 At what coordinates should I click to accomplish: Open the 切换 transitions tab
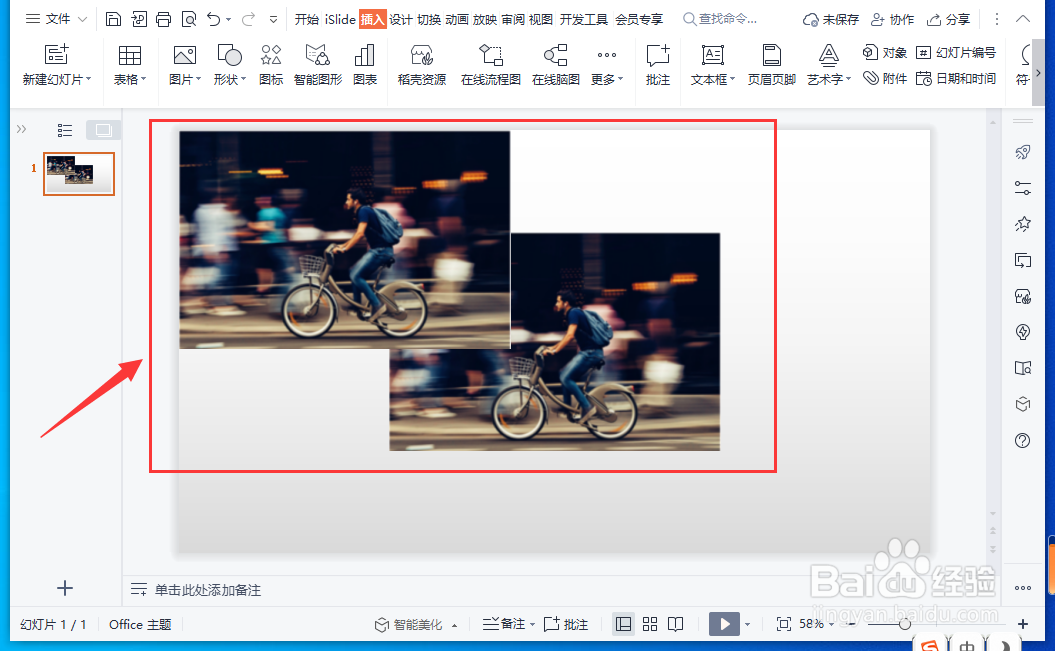[x=429, y=20]
